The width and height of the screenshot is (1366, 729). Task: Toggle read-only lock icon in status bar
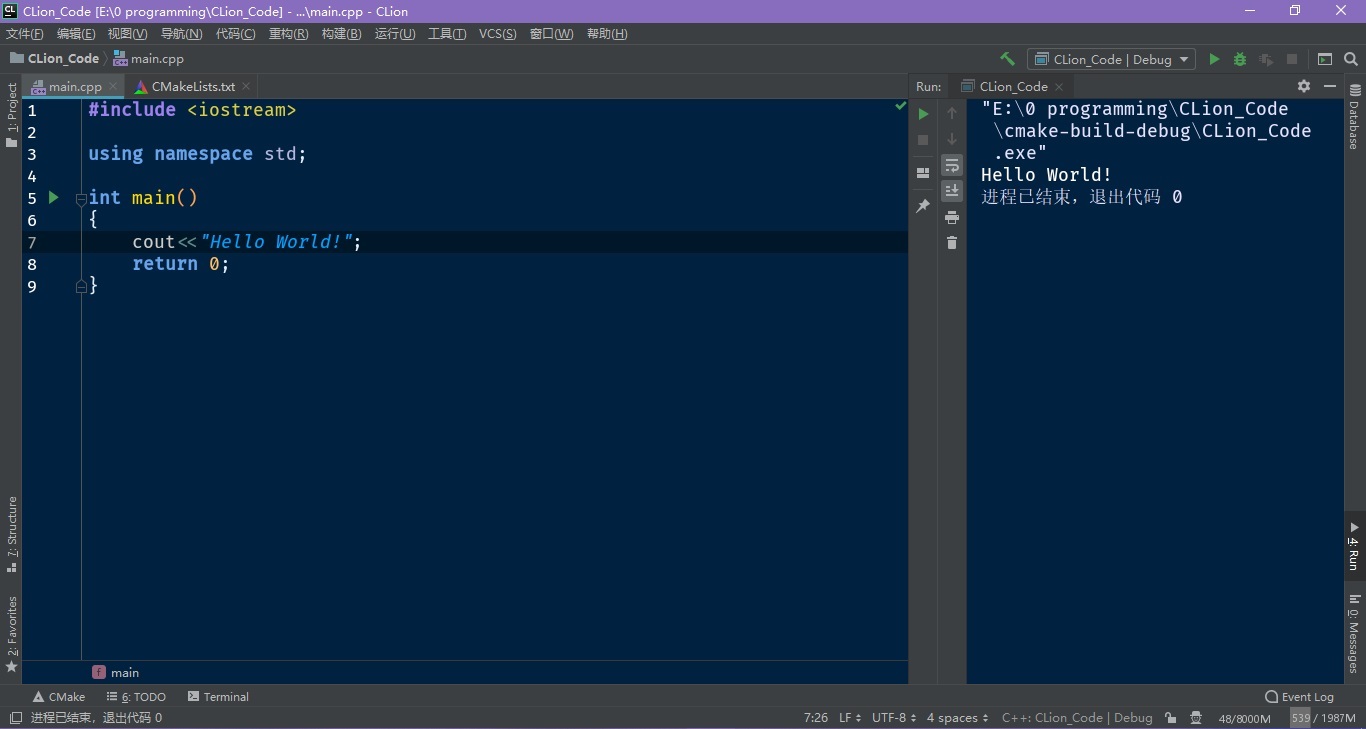coord(1170,718)
